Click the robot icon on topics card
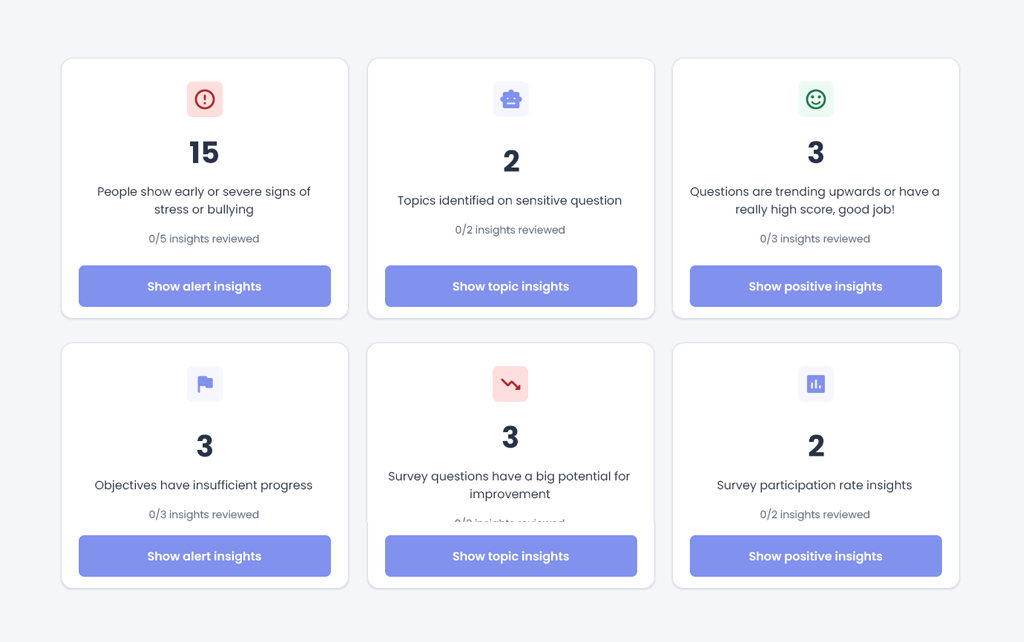This screenshot has height=642, width=1024. [511, 99]
